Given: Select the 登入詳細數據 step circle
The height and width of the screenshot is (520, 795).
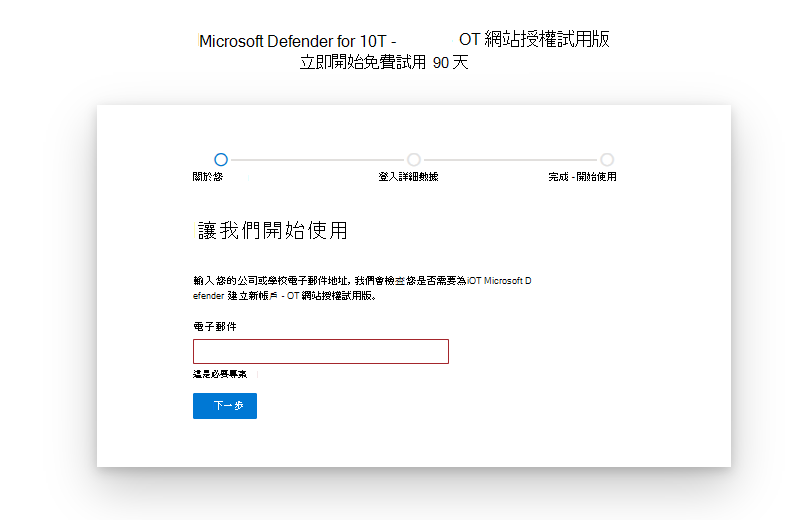Looking at the screenshot, I should click(414, 160).
